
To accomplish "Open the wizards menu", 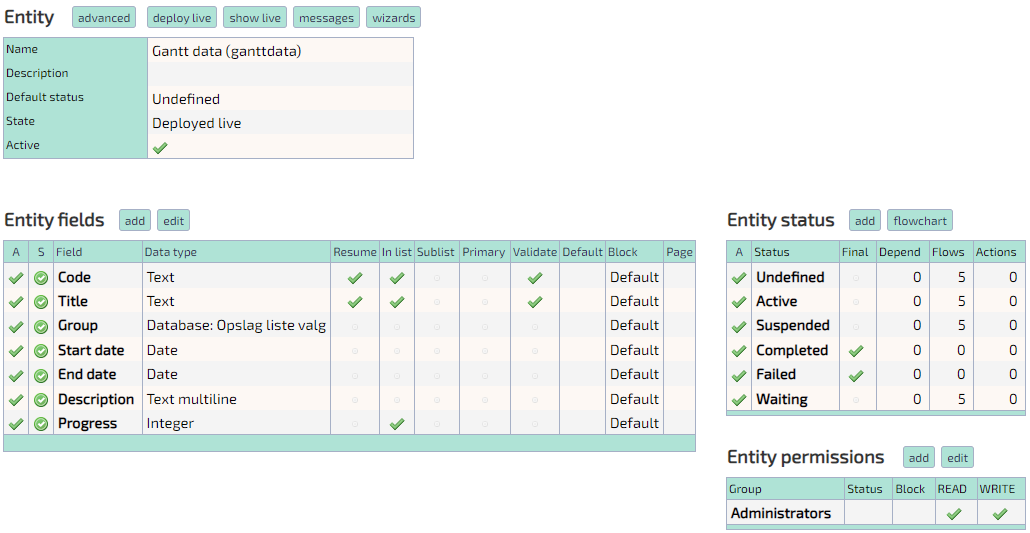I will coord(393,18).
